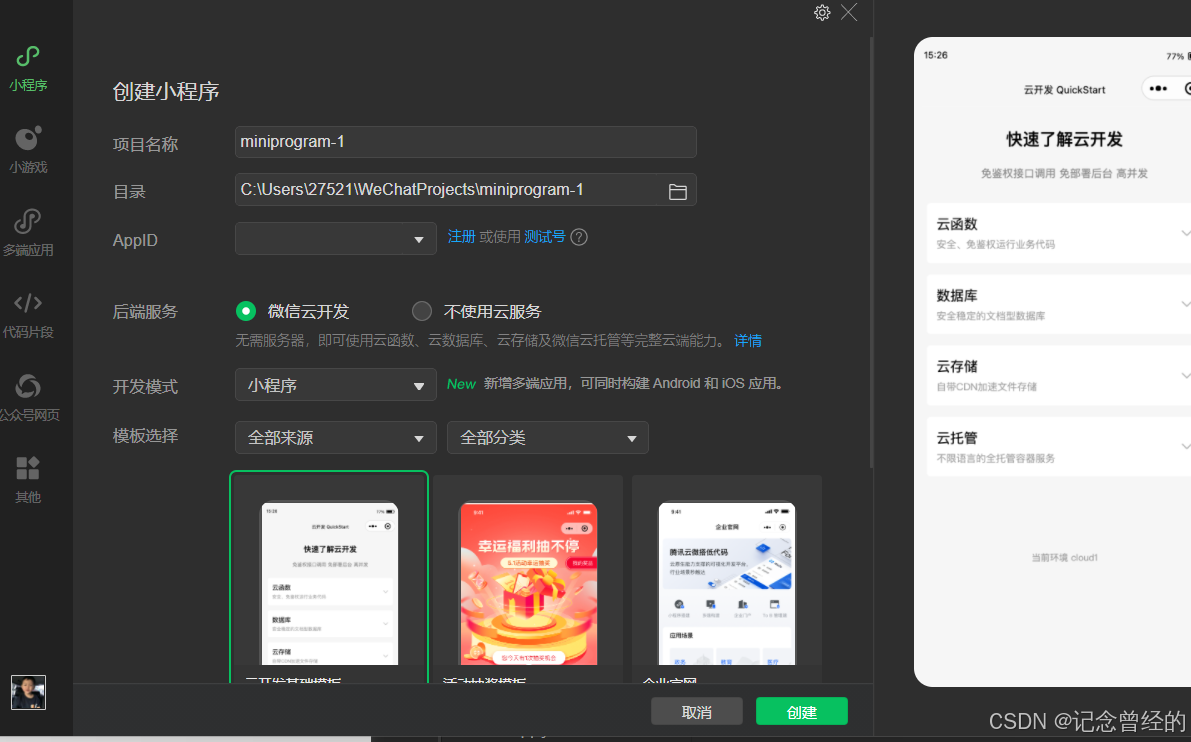The image size is (1191, 742).
Task: Click the 当前环境 cloud1 text
Action: point(1064,557)
